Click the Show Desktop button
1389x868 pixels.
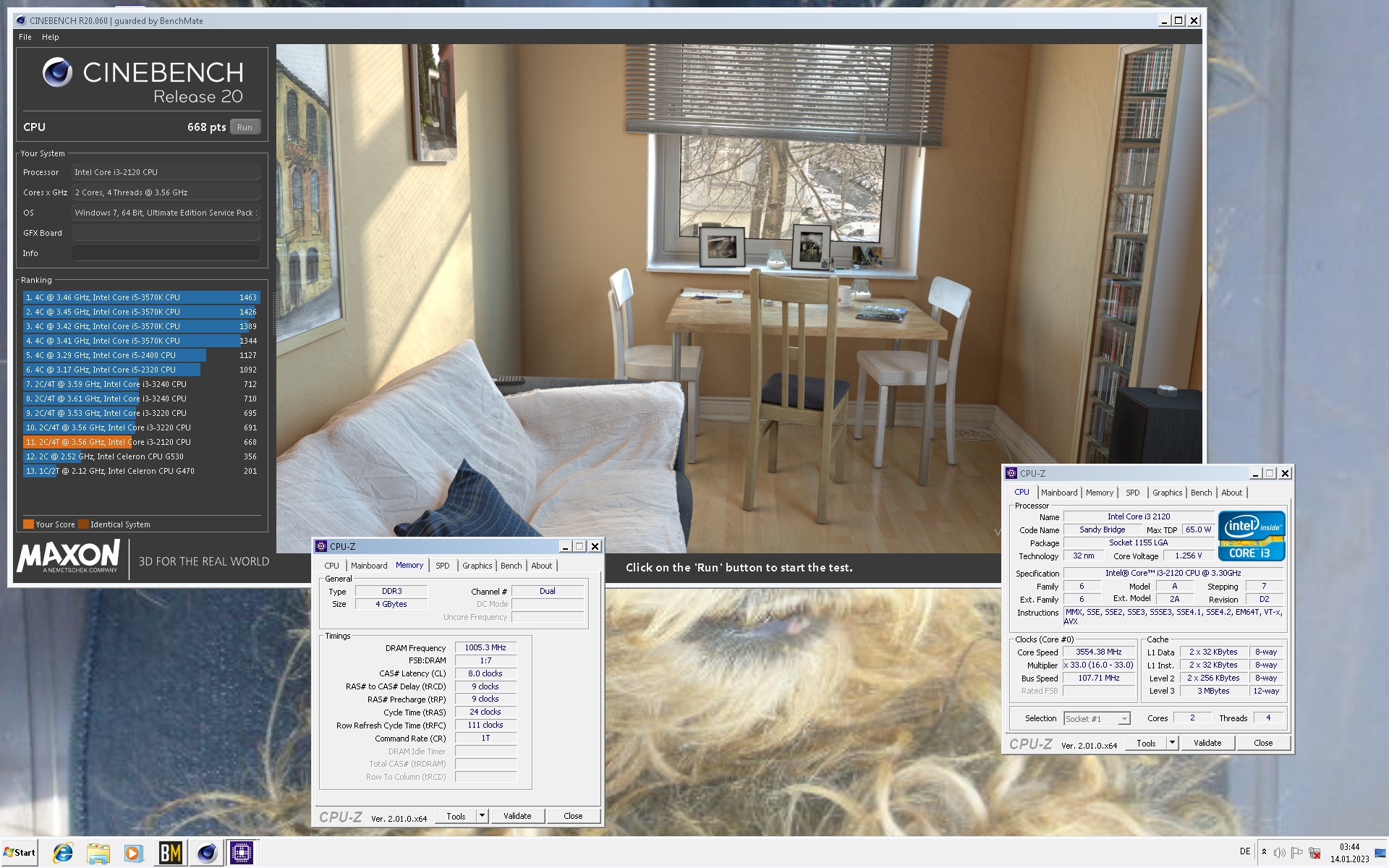coord(1382,853)
